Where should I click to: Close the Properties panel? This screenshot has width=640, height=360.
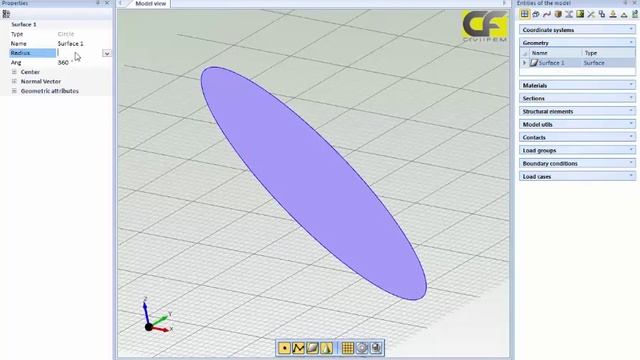pos(107,3)
